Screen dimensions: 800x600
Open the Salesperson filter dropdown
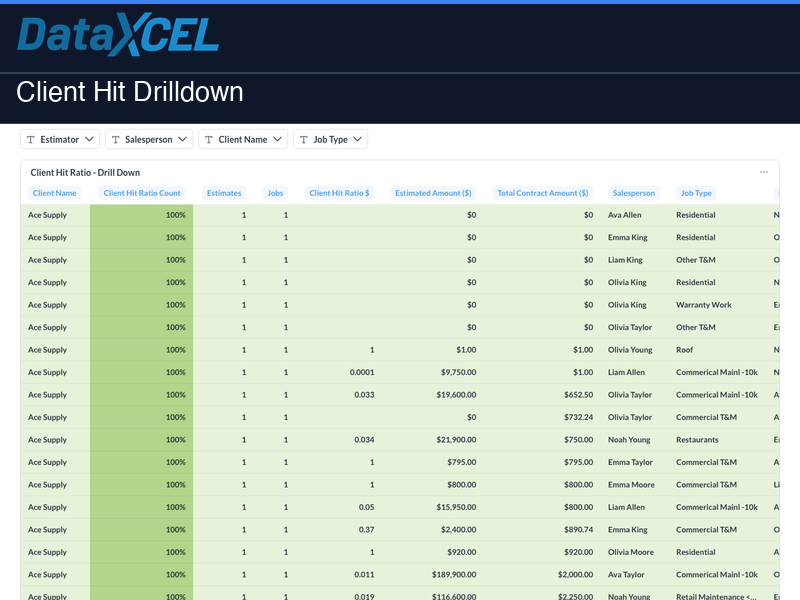(183, 139)
